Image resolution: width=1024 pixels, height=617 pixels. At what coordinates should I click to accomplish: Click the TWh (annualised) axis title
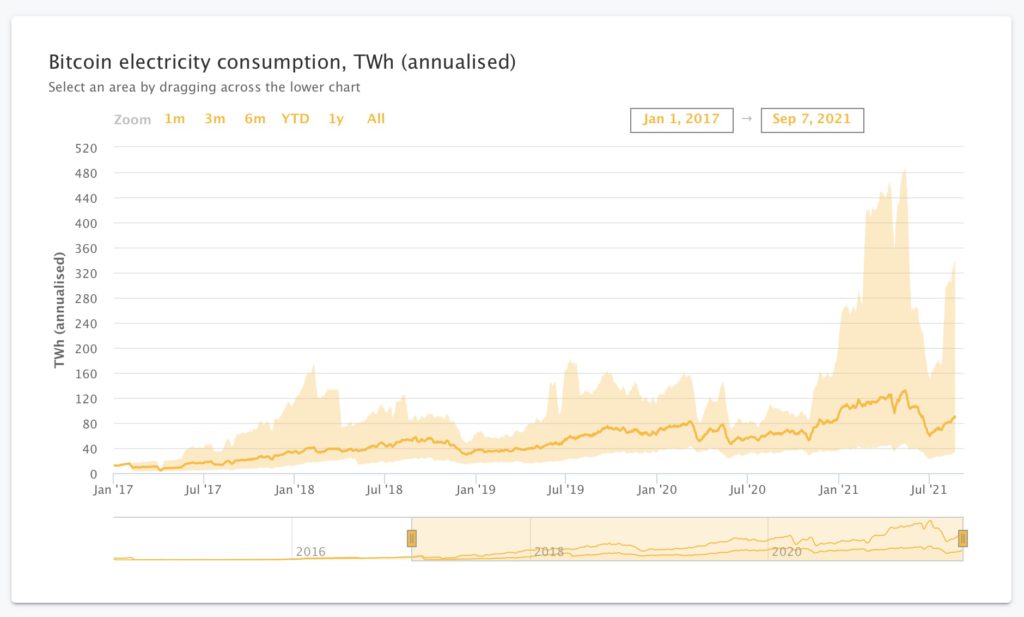click(59, 310)
